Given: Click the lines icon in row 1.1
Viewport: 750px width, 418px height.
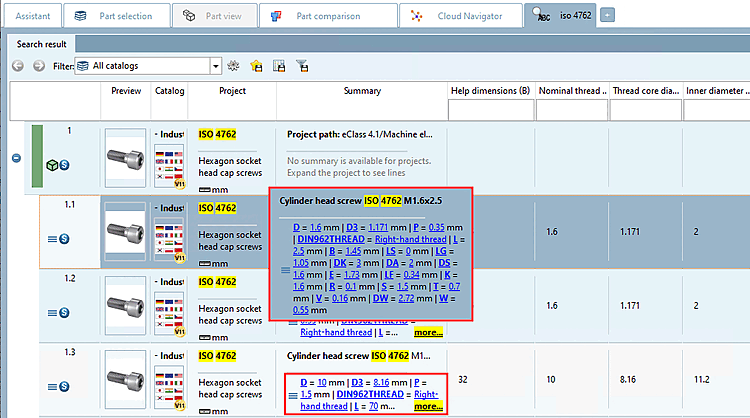Looking at the screenshot, I should coord(52,239).
